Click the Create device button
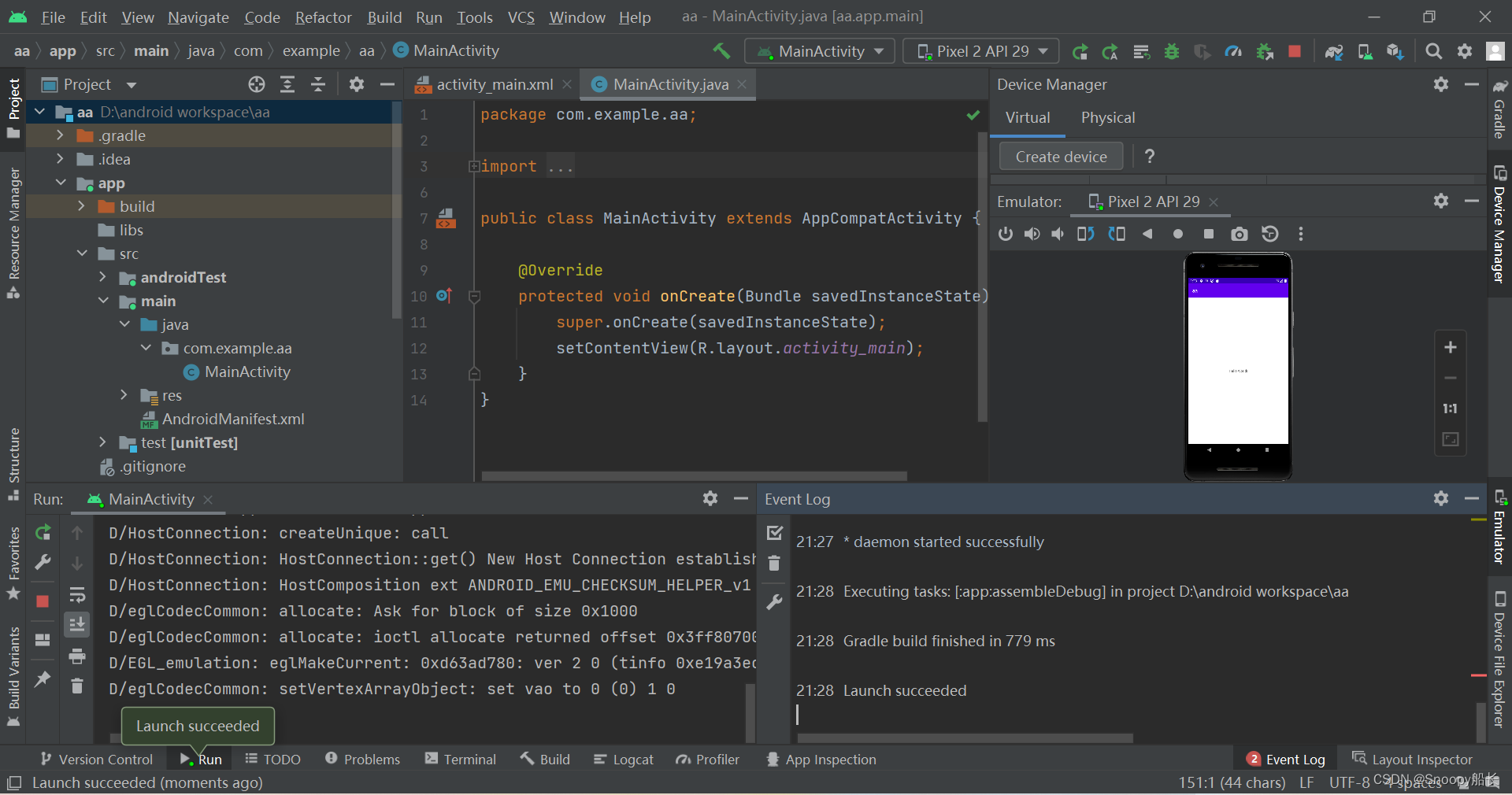Viewport: 1512px width, 795px height. tap(1061, 157)
